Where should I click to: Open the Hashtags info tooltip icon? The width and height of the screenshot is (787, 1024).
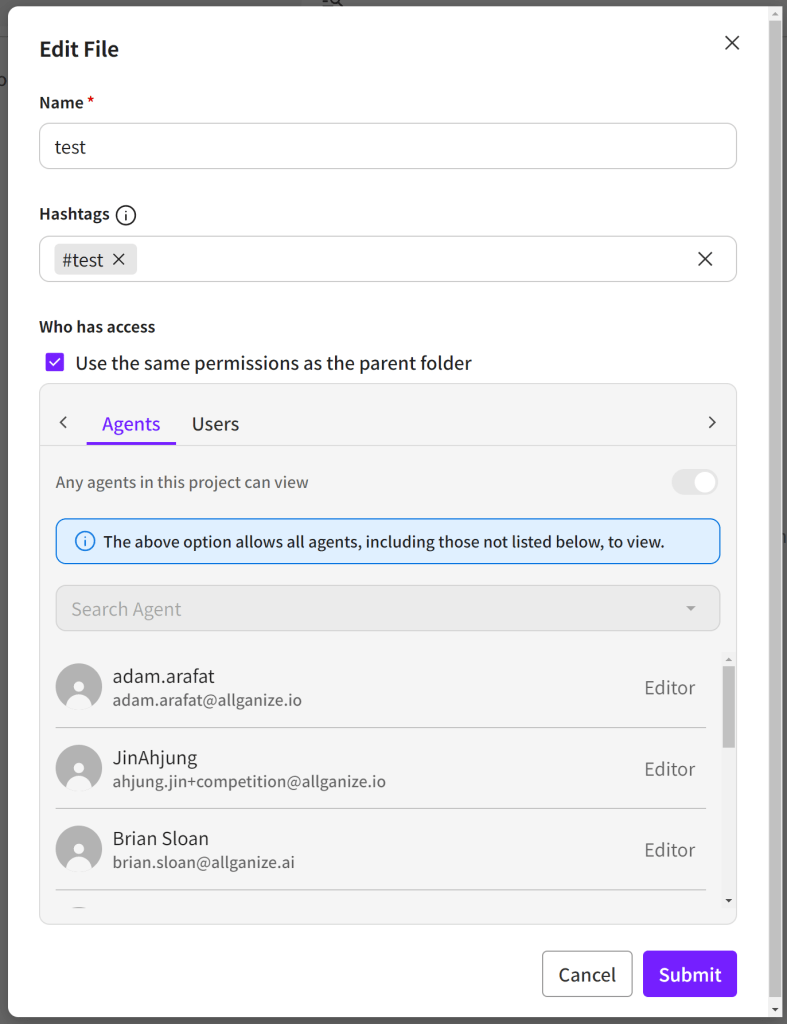pyautogui.click(x=125, y=214)
